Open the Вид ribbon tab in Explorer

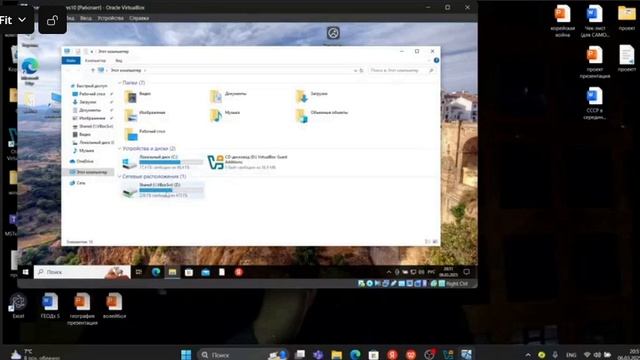pos(118,60)
